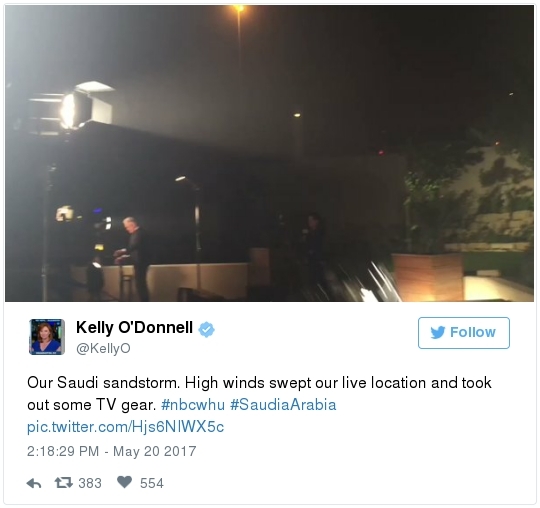Viewport: 540px width, 508px height.
Task: Play the sandstorm video thumbnail
Action: [x=269, y=153]
